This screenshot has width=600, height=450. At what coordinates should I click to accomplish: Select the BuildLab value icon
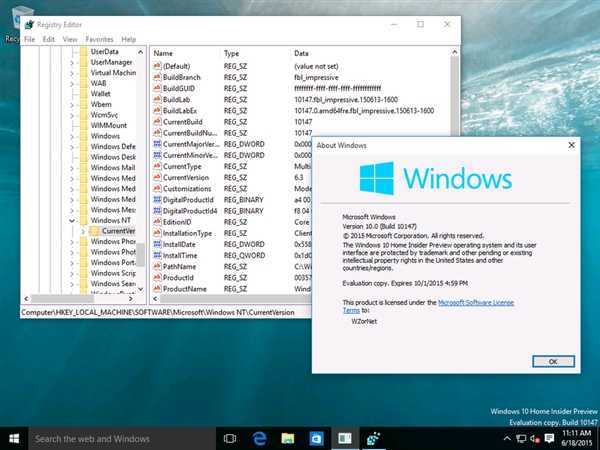(x=157, y=99)
